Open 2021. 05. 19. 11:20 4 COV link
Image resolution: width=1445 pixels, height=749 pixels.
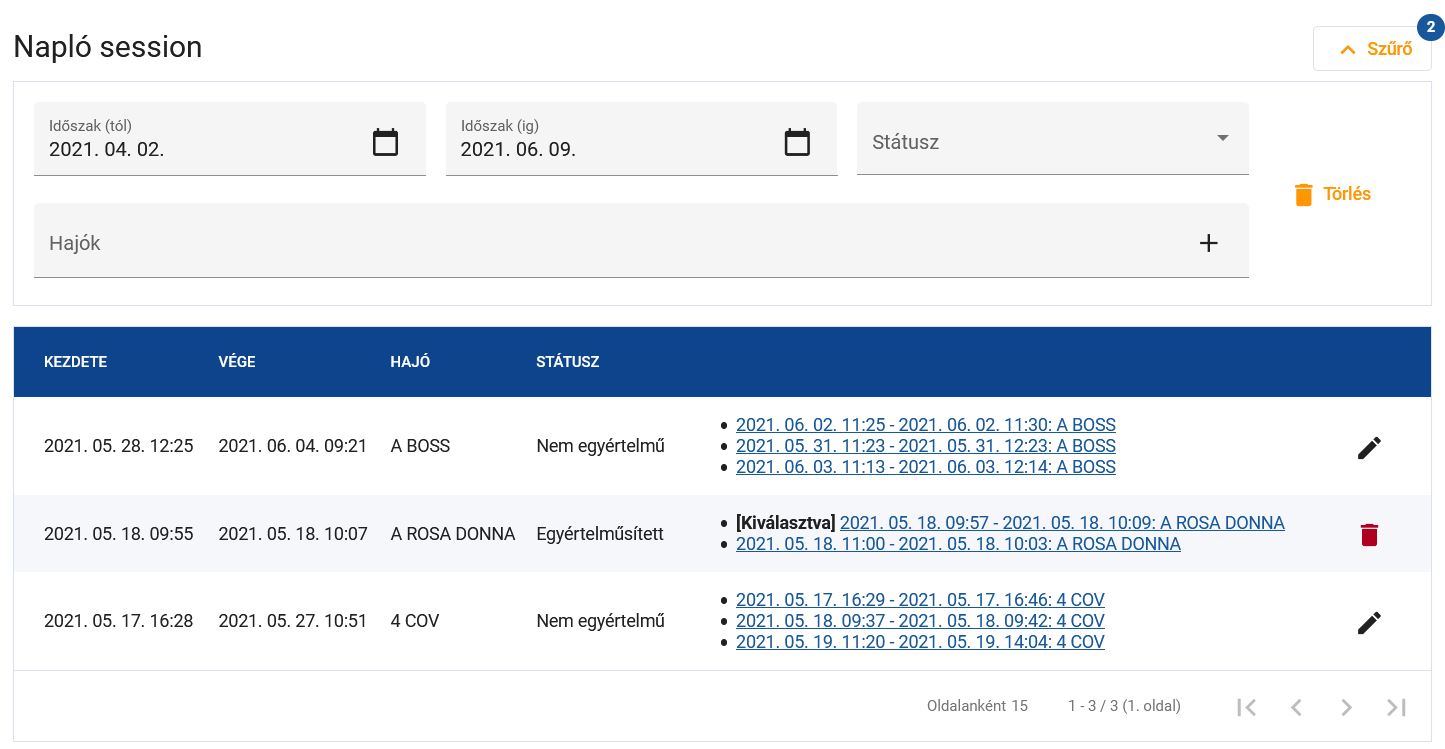(x=919, y=642)
